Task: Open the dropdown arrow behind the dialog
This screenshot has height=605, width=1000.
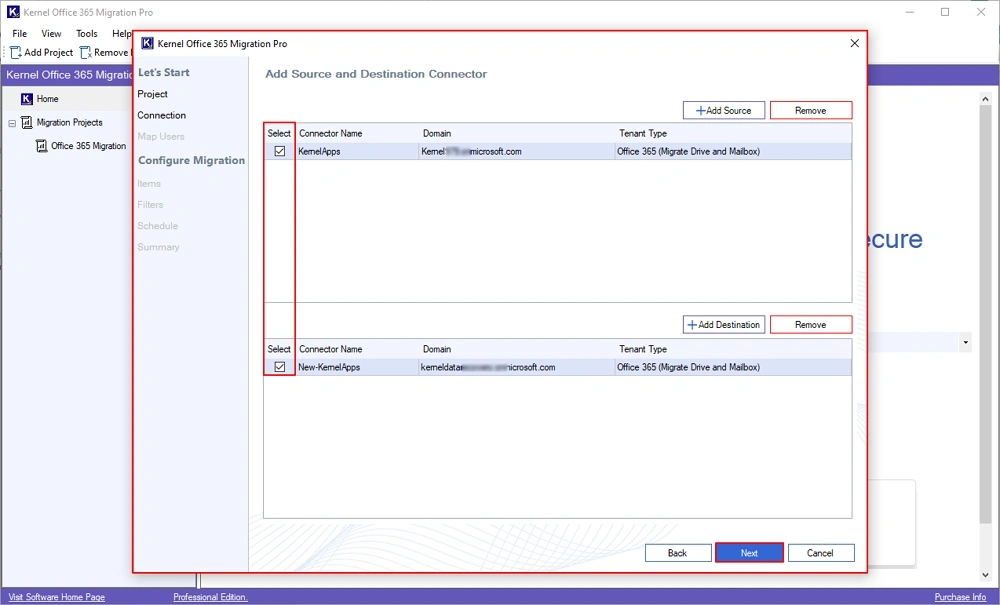Action: [x=965, y=343]
